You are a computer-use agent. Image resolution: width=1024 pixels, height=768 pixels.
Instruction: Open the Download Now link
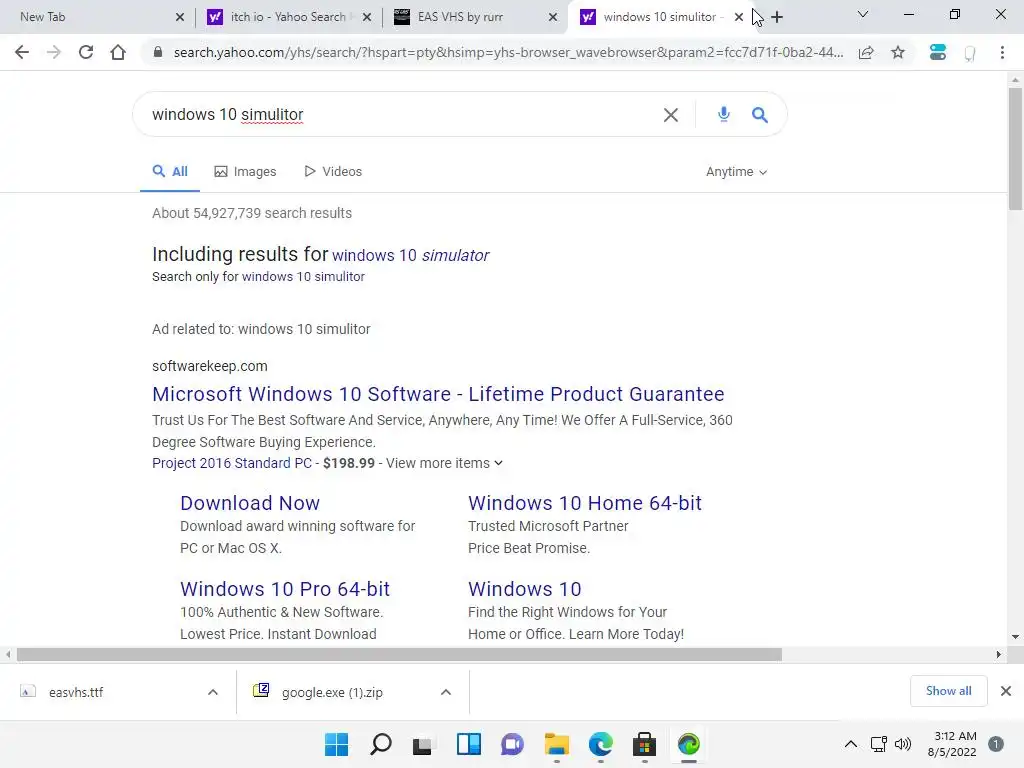(x=250, y=503)
